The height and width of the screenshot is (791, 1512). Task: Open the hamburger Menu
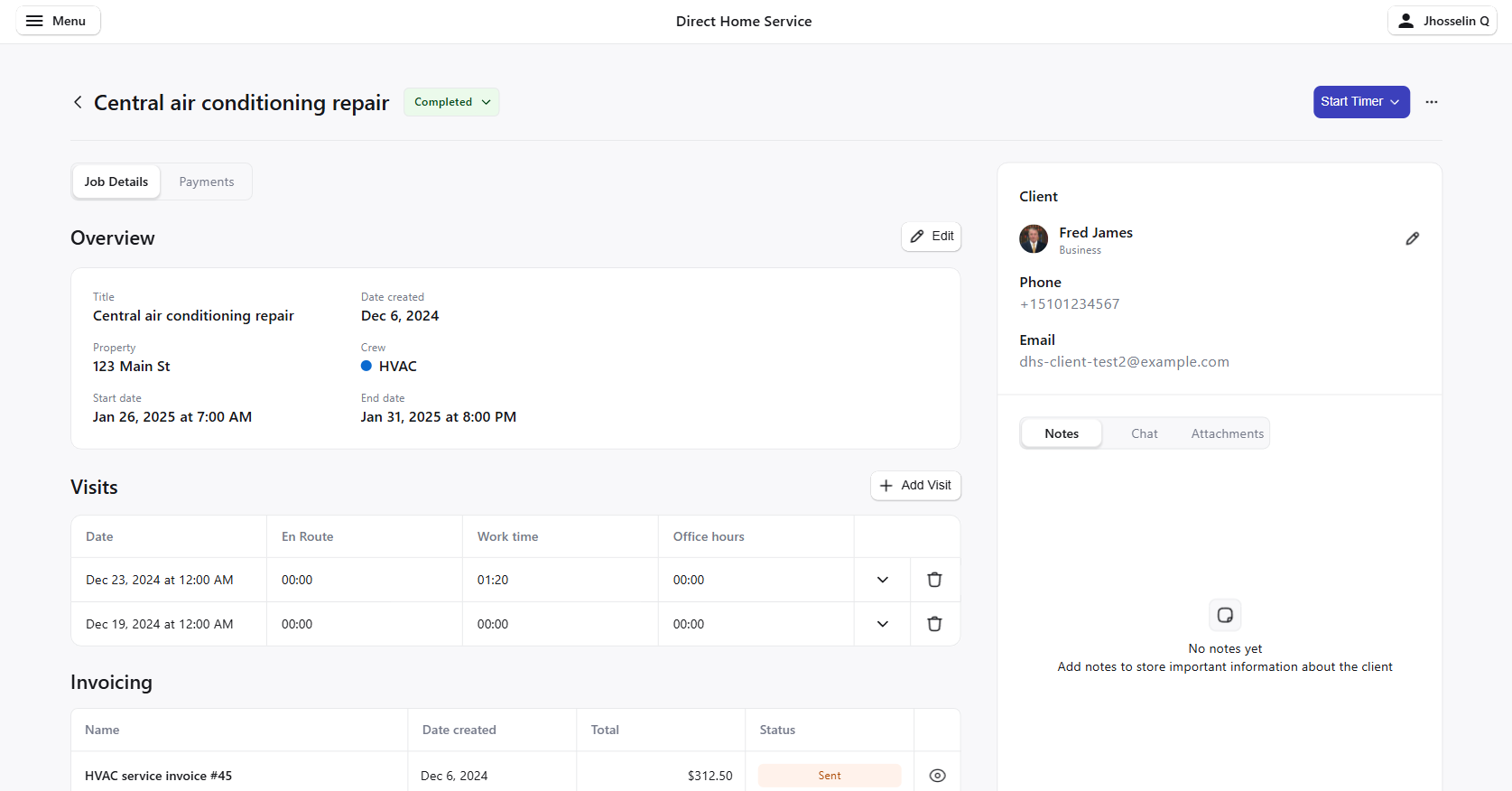58,21
